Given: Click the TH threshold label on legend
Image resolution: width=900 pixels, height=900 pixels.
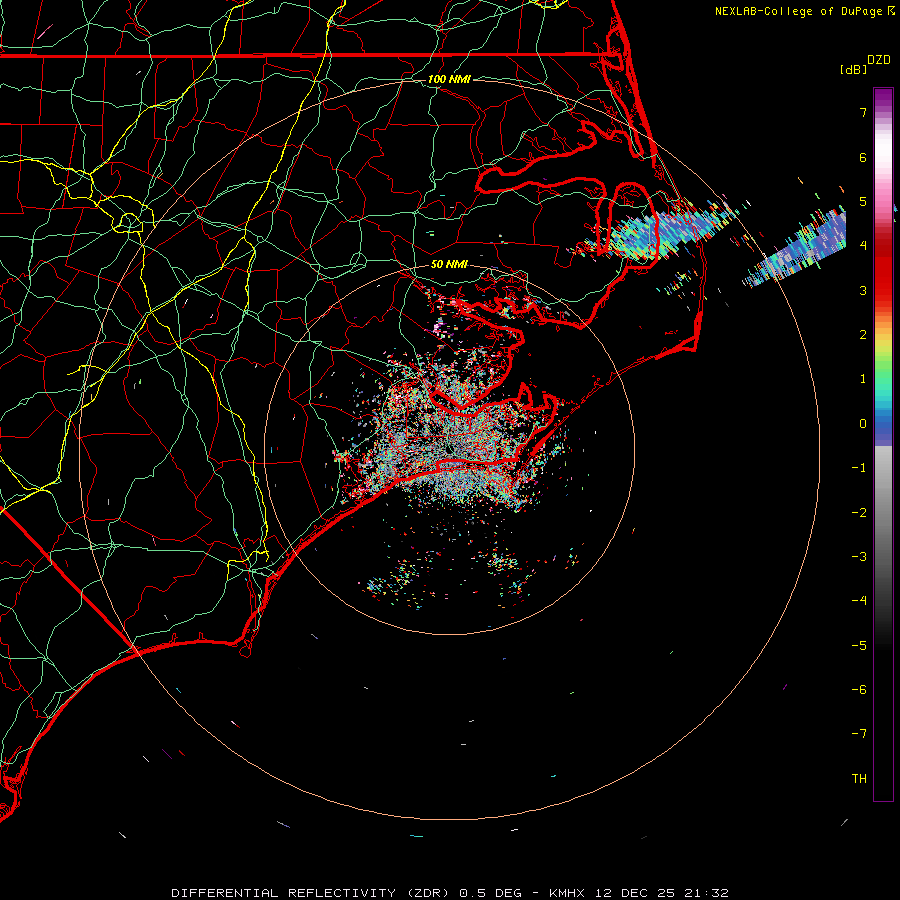Looking at the screenshot, I should (x=859, y=779).
